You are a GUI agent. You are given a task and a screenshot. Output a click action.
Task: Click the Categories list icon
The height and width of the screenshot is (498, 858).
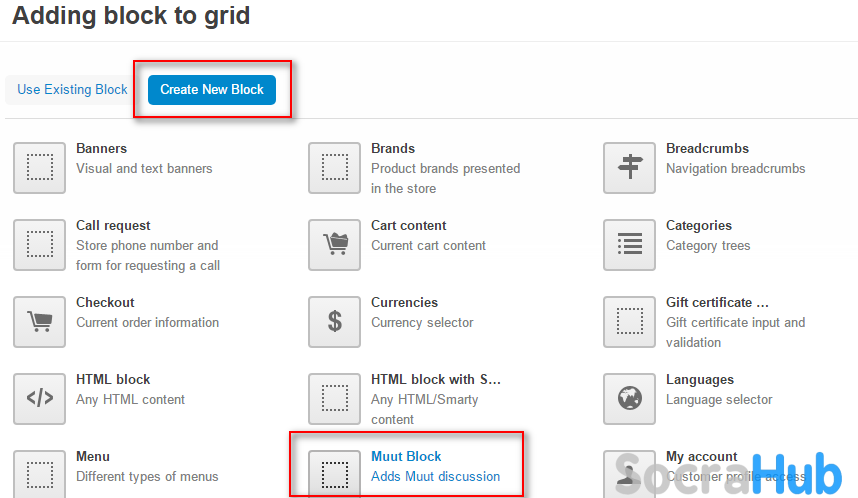629,245
